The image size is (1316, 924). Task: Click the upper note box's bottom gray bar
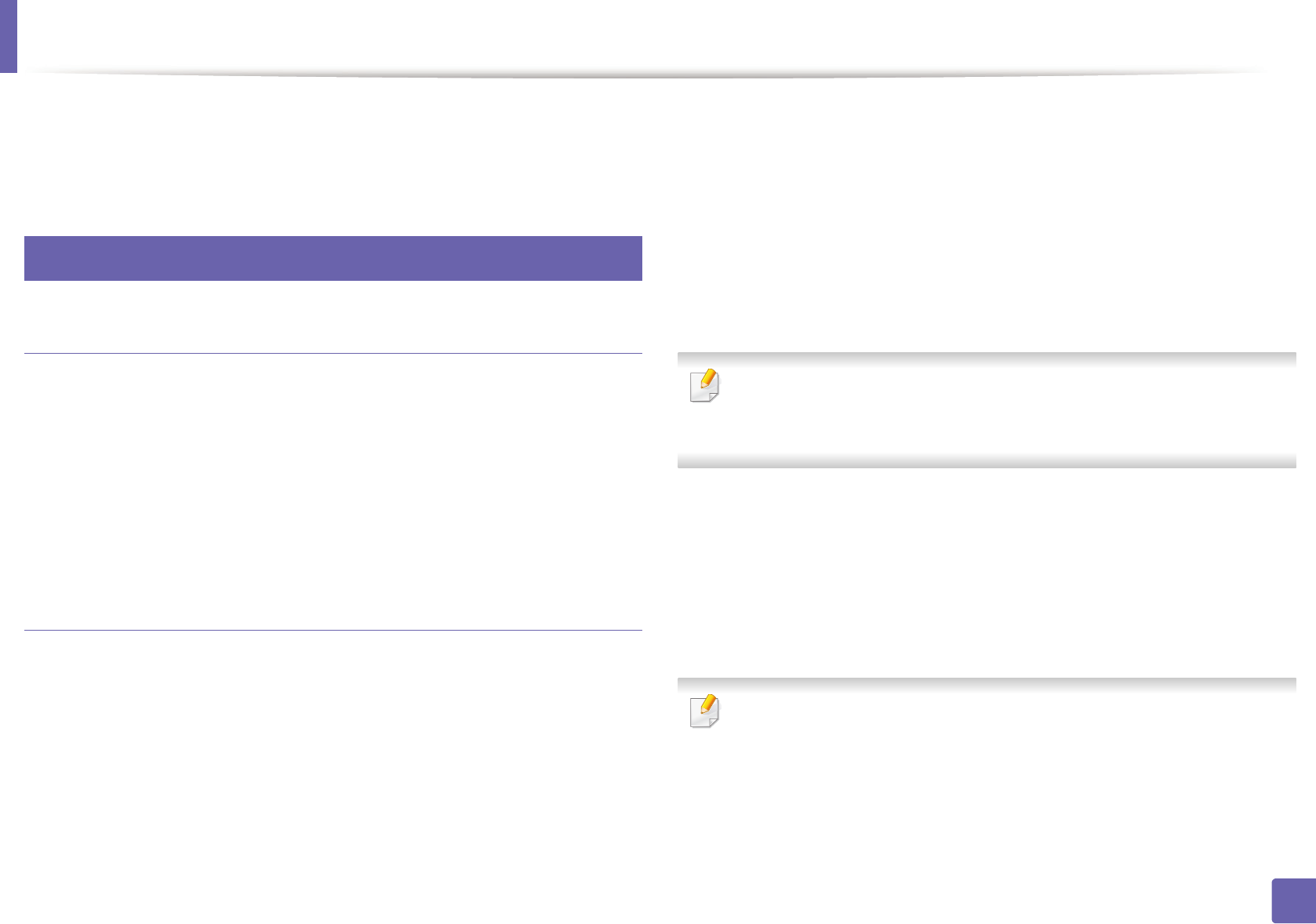987,461
